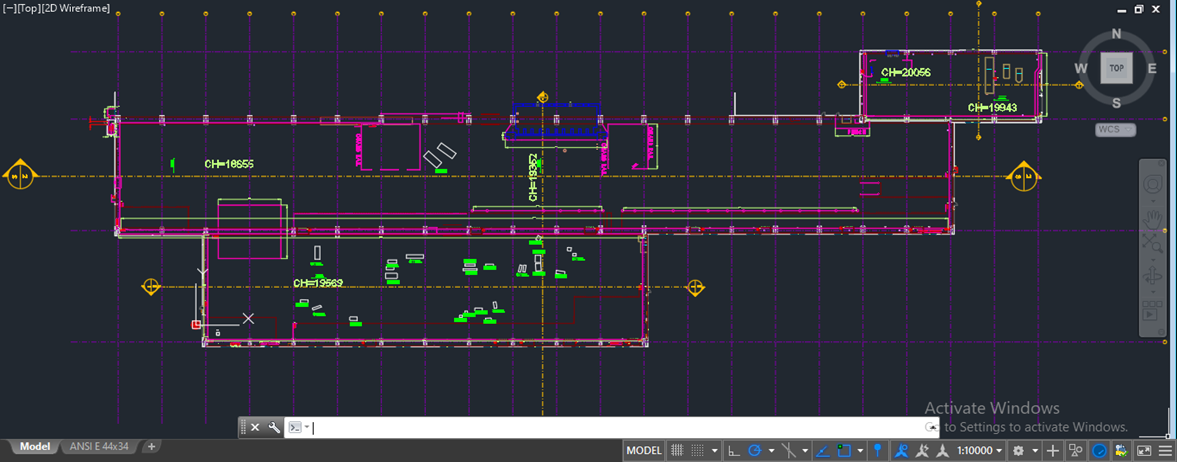The height and width of the screenshot is (462, 1177).
Task: Select the Model tab
Action: 35,447
